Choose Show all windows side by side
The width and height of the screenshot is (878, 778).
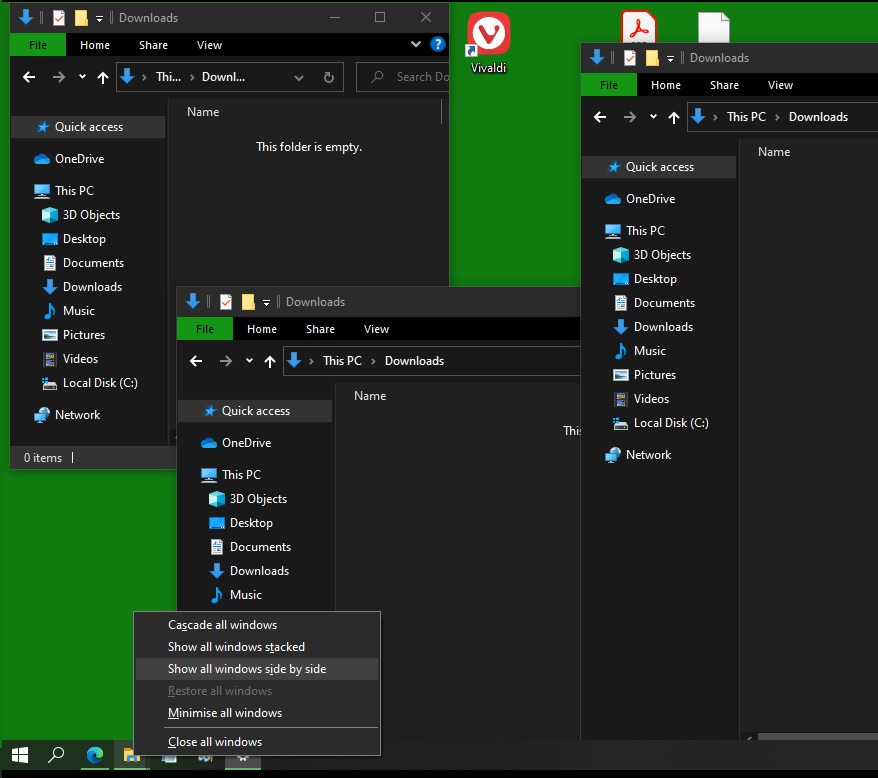(x=257, y=669)
